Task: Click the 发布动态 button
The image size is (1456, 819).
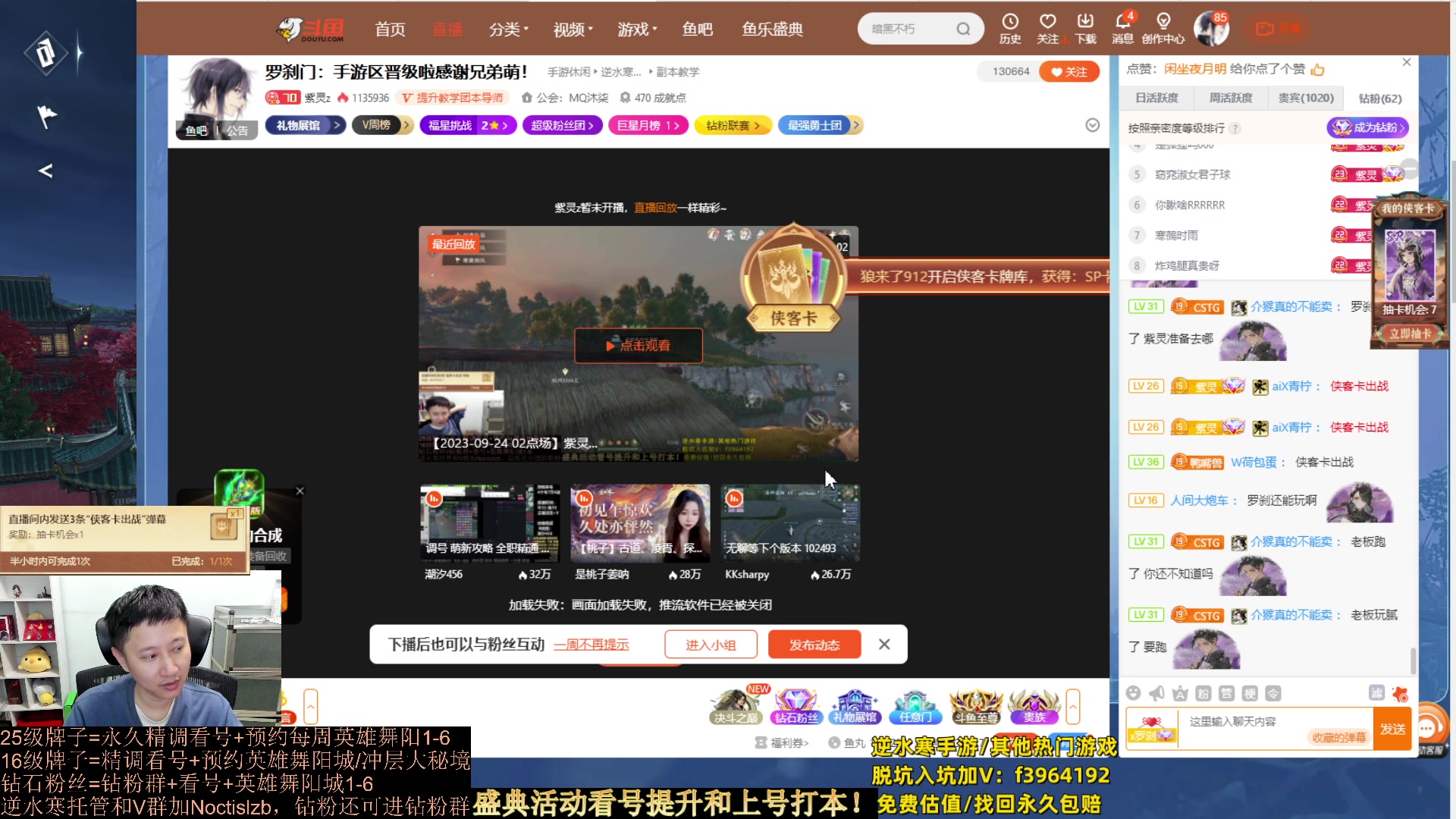Action: click(x=814, y=644)
